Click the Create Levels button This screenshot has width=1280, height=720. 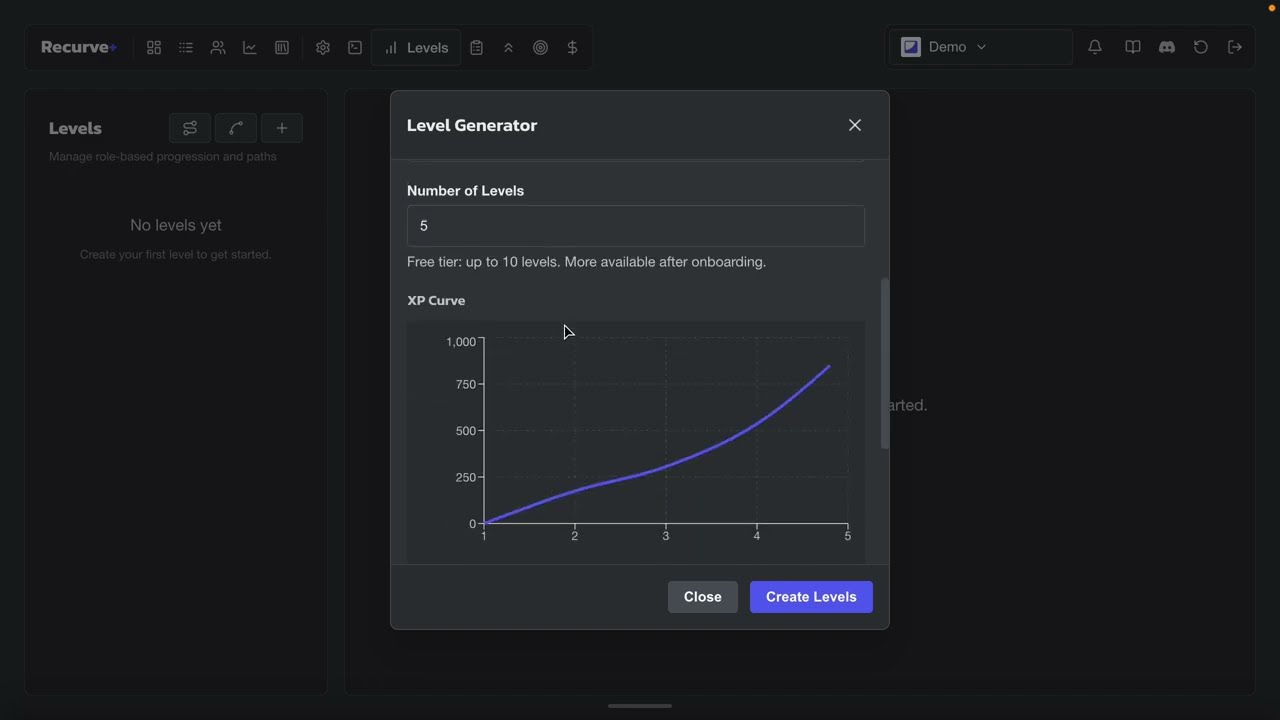click(811, 597)
